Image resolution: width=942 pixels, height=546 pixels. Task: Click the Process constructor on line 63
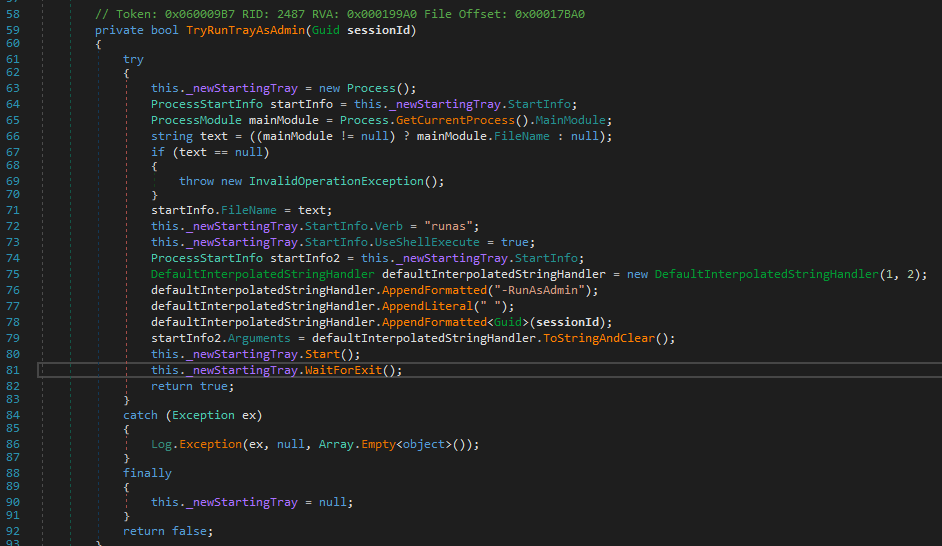pos(371,88)
